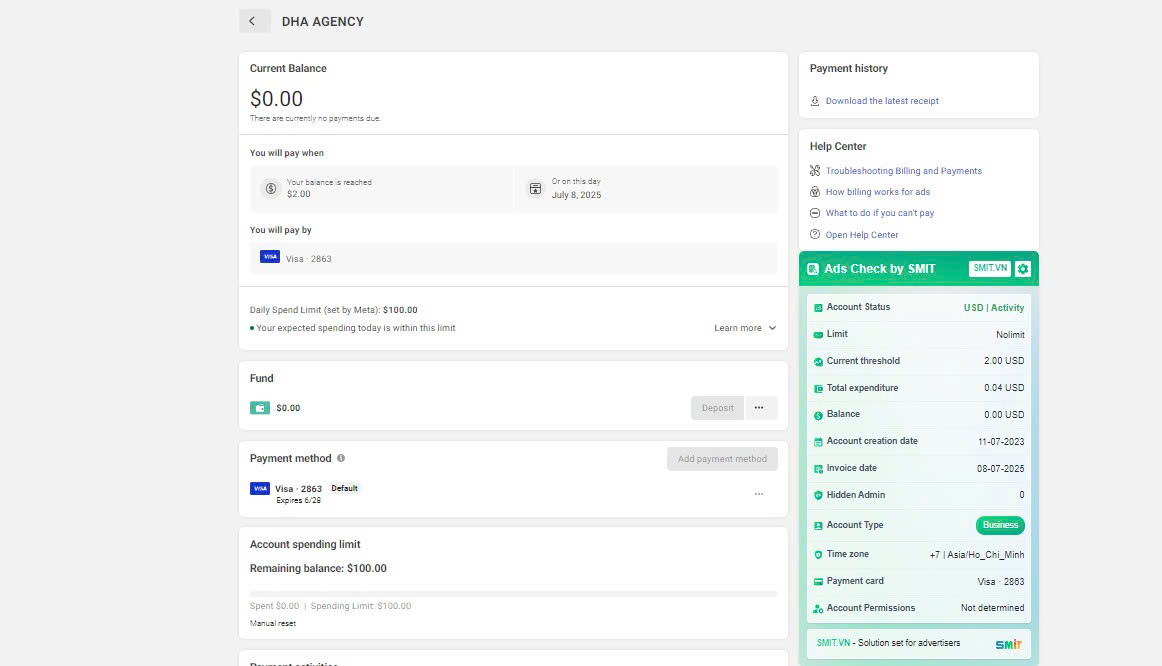
Task: Click the account spending limit progress bar
Action: [x=513, y=593]
